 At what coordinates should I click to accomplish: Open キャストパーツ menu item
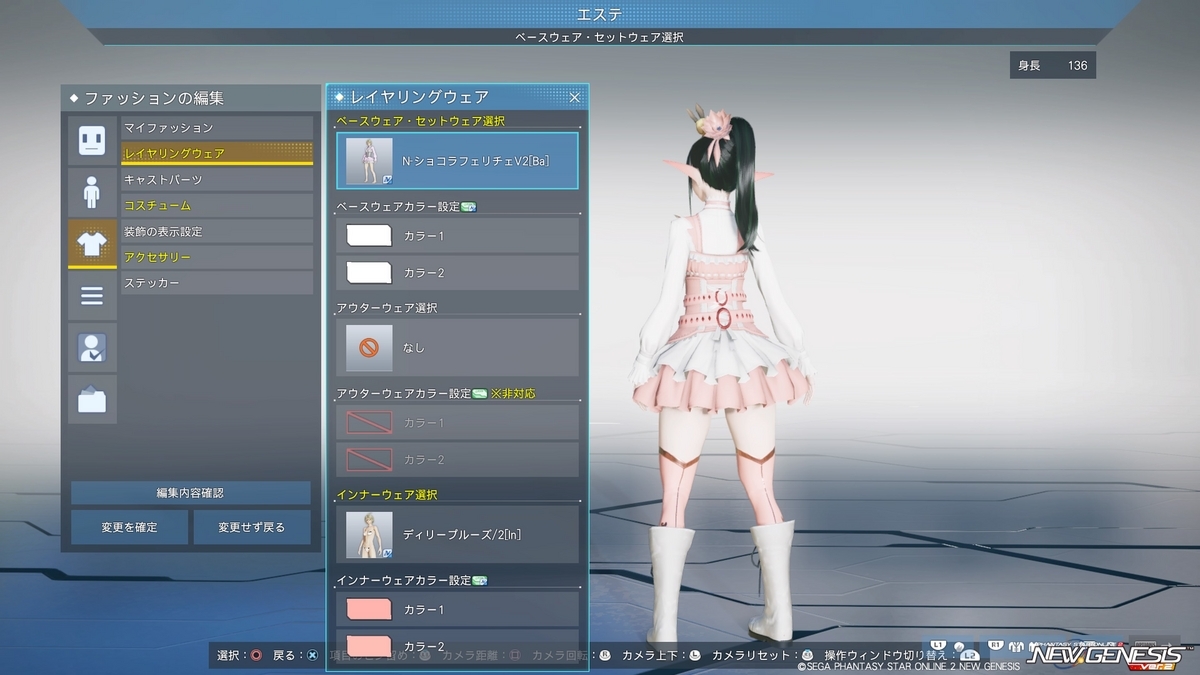pyautogui.click(x=217, y=180)
